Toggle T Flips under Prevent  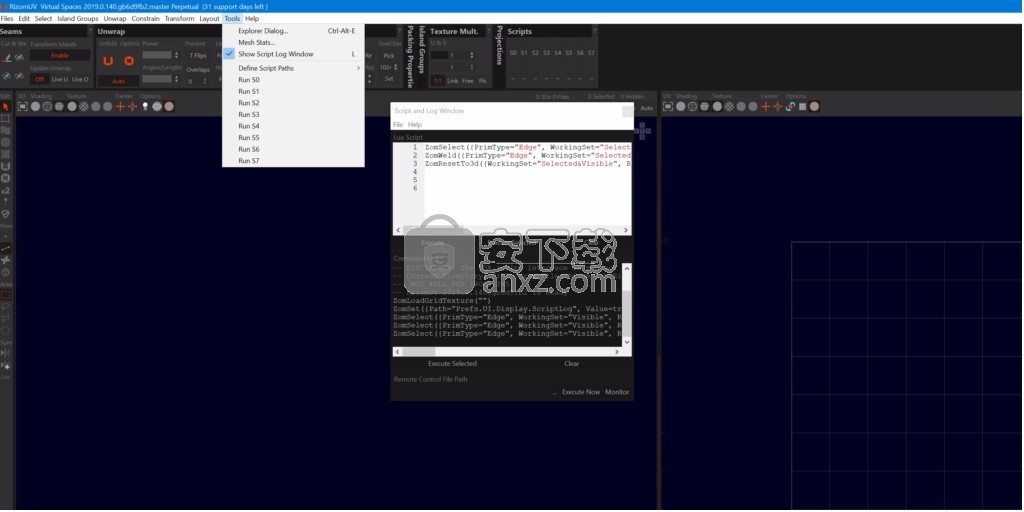point(197,56)
